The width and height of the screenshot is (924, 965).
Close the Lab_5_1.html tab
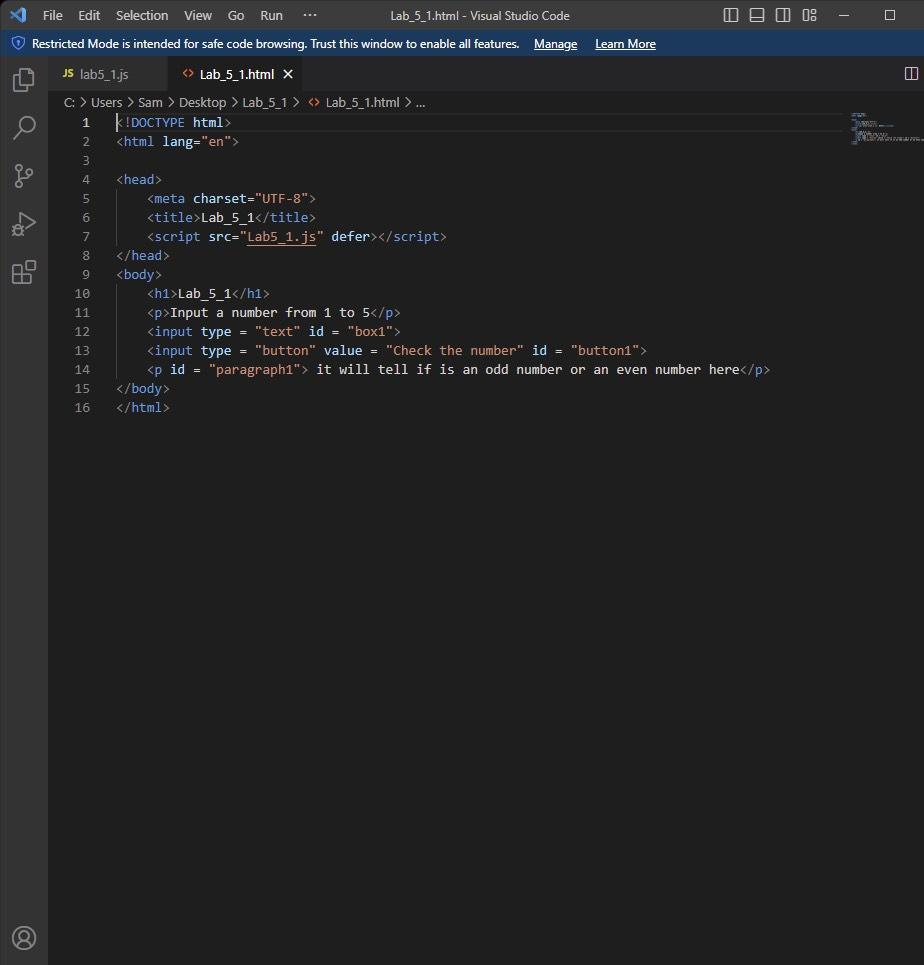288,73
